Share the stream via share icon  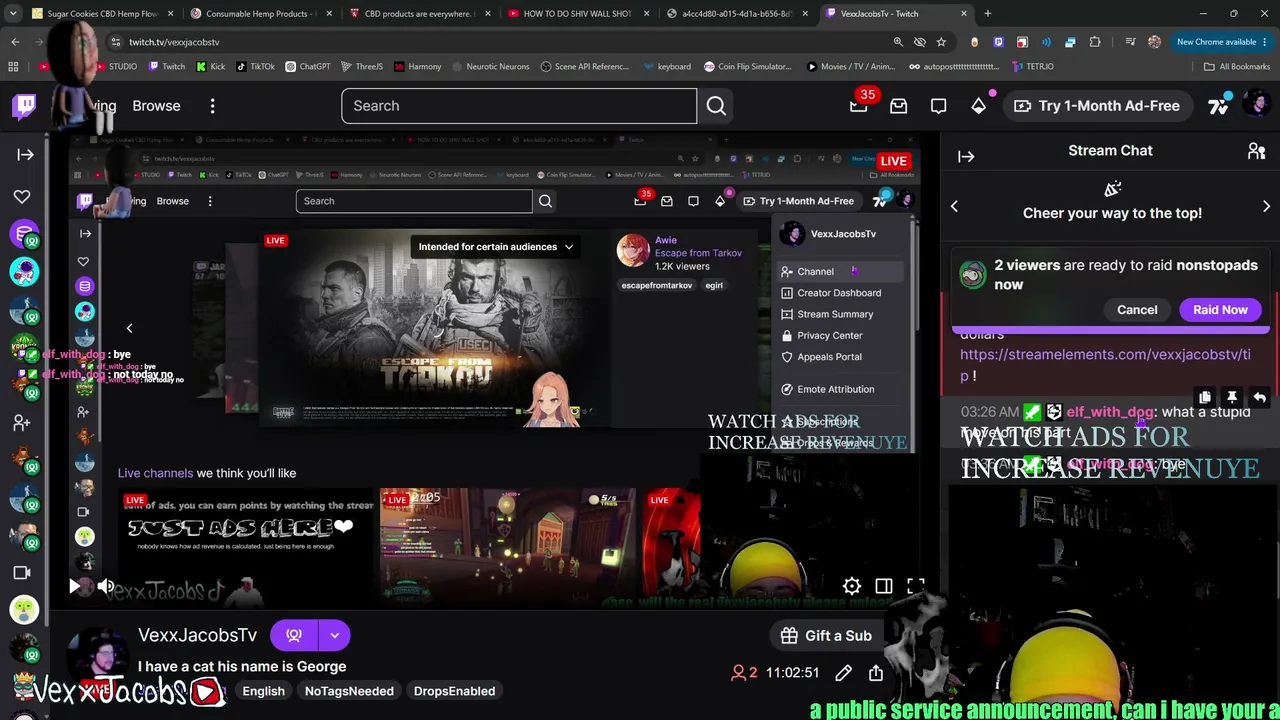876,673
